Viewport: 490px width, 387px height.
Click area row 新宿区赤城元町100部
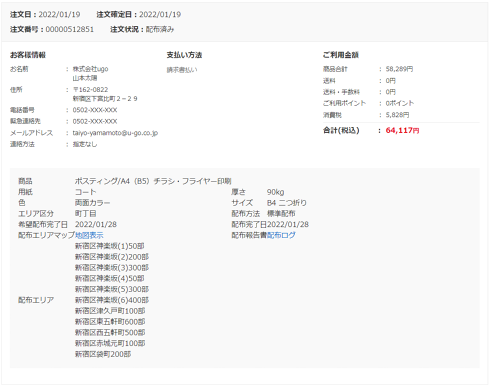point(110,343)
